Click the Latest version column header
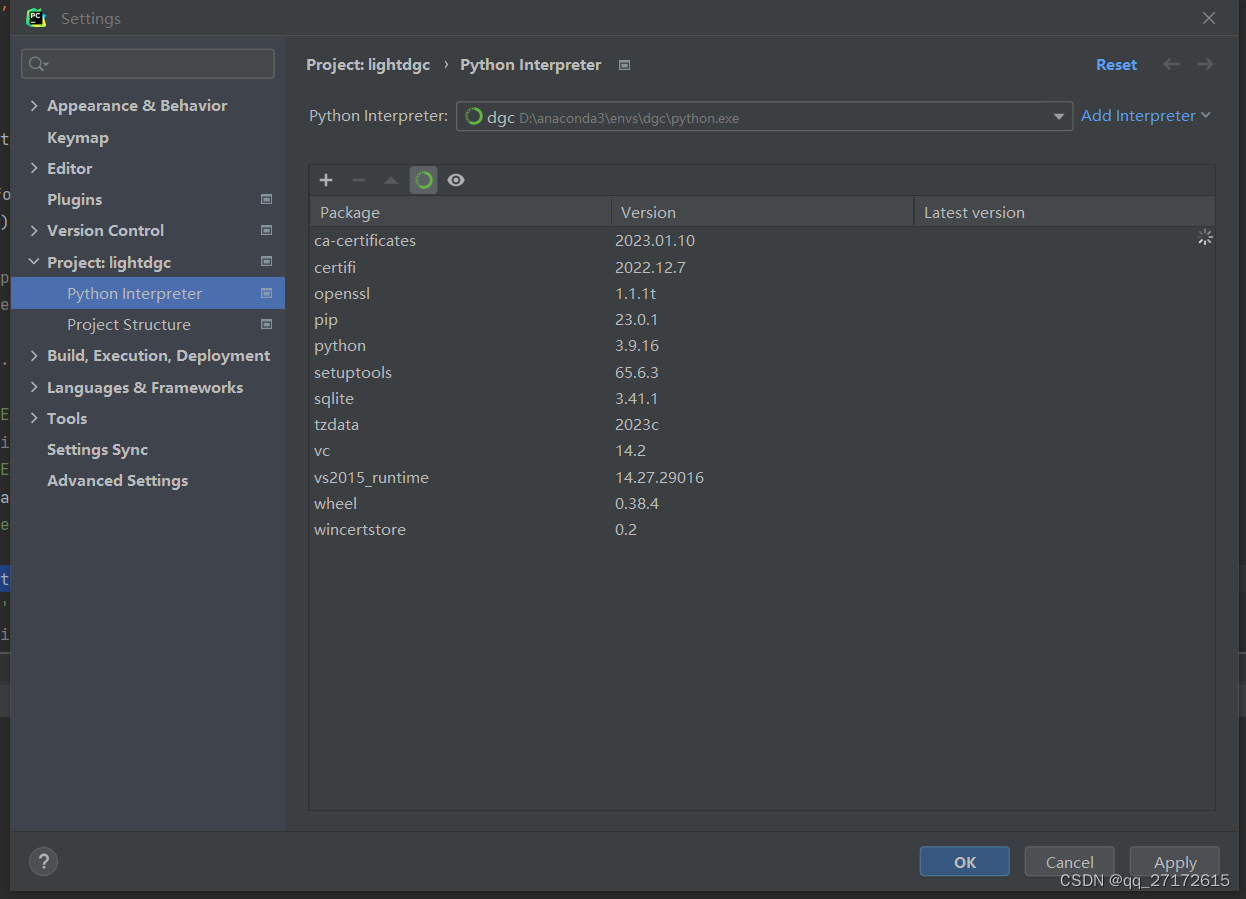Viewport: 1246px width, 899px height. pyautogui.click(x=1064, y=212)
